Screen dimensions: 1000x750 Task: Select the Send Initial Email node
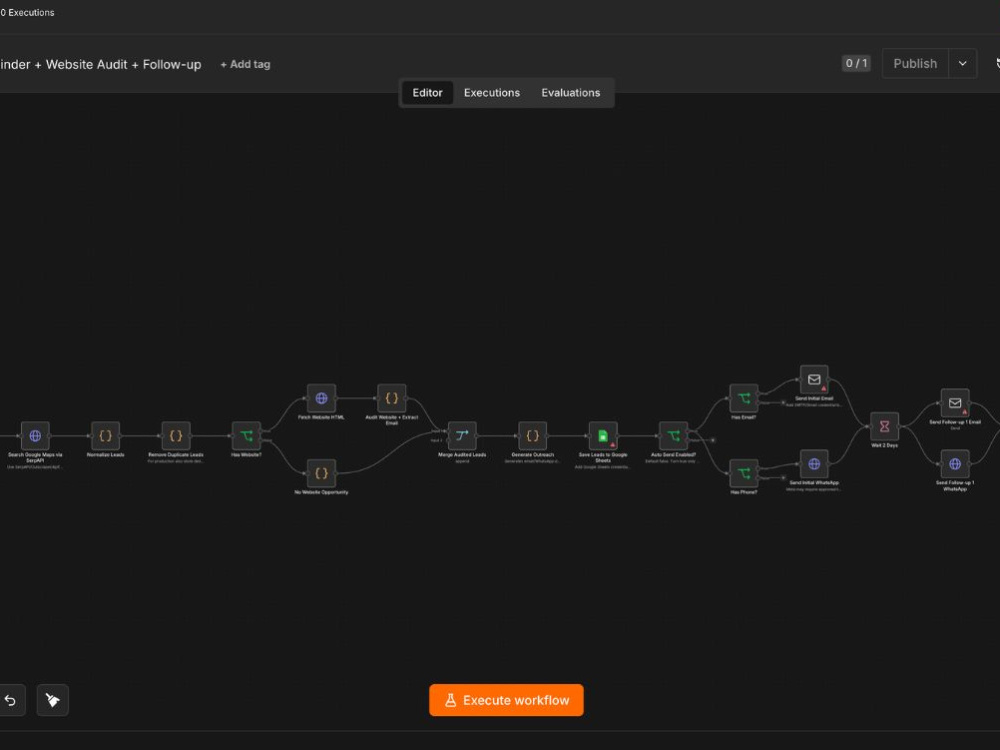click(814, 379)
